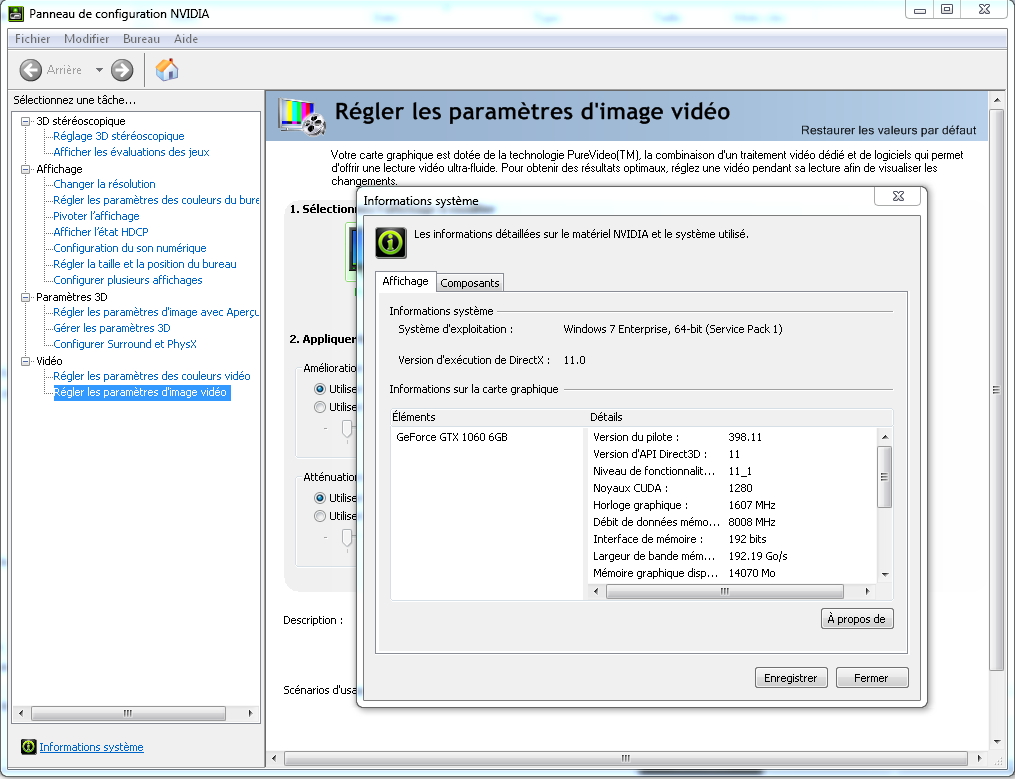Open Régler les paramètres d'image avec Aperçu
Screen dimensions: 1015x779
[x=155, y=312]
